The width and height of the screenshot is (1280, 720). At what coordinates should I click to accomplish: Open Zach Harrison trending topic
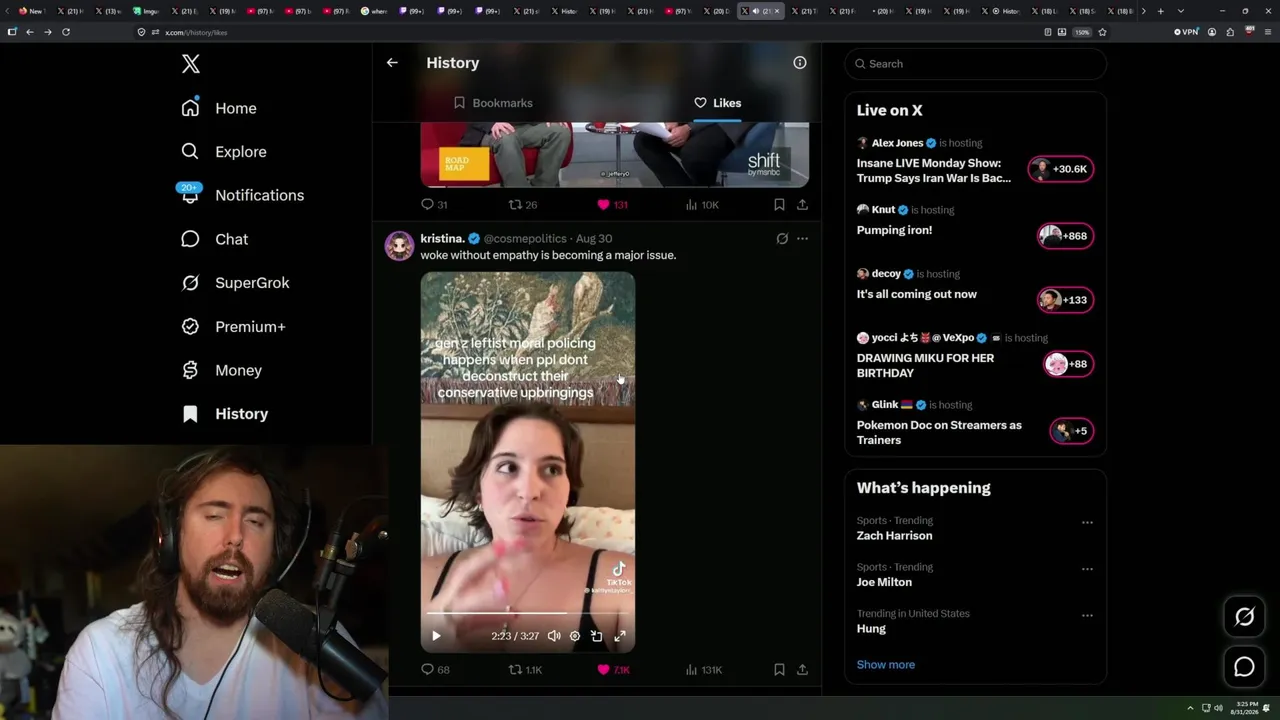click(x=894, y=536)
